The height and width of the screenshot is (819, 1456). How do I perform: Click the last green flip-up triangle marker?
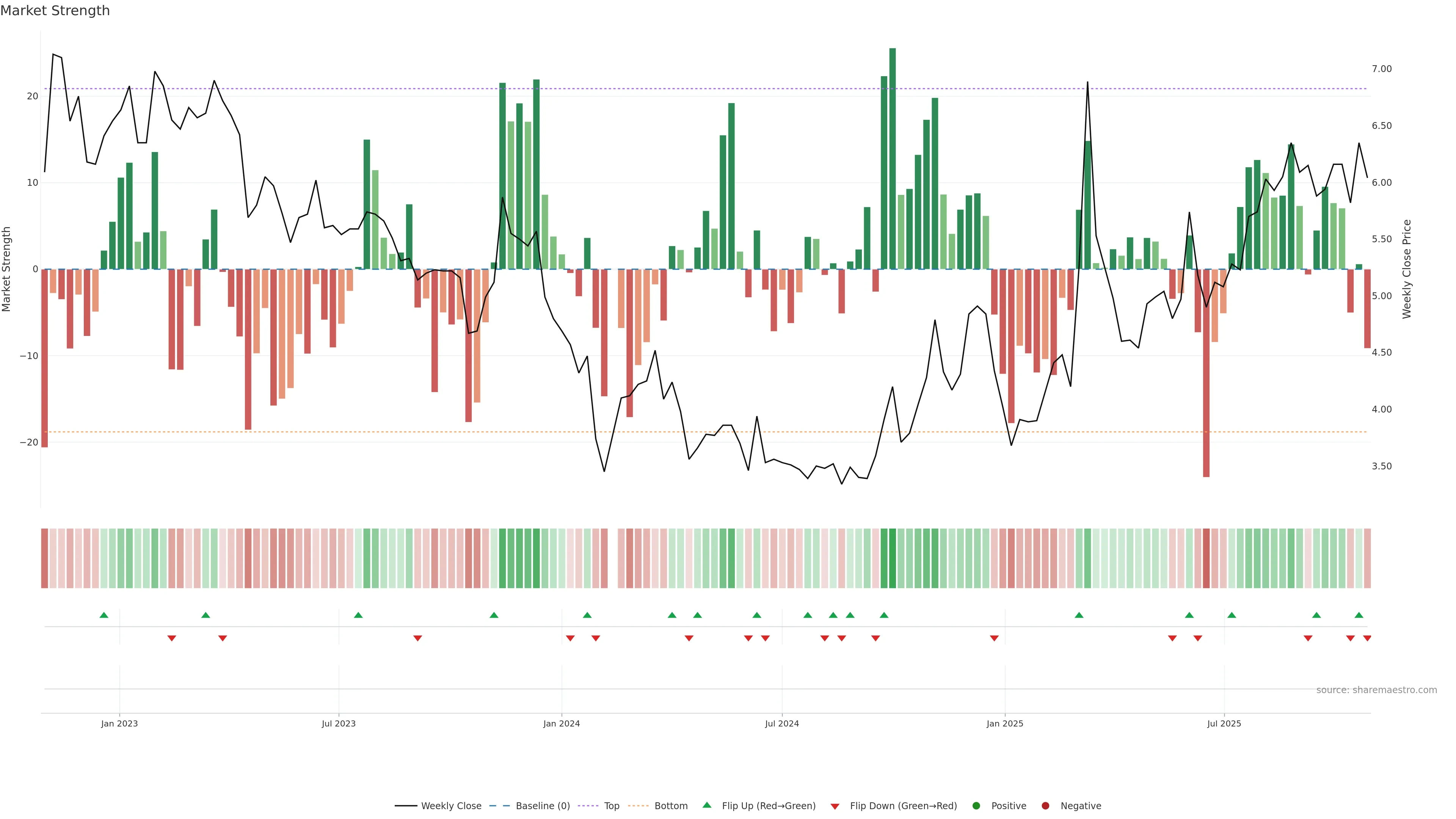(x=1359, y=615)
